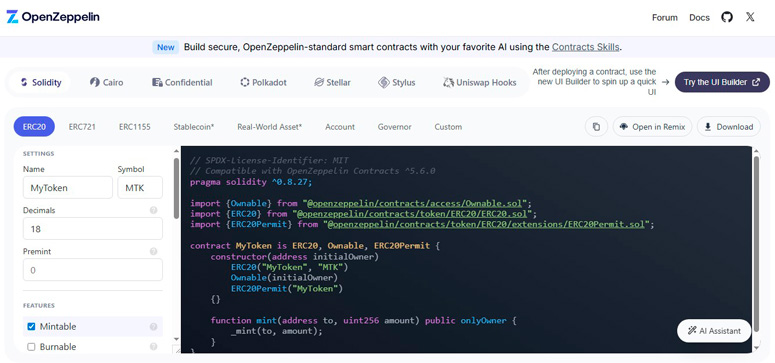Open the X social icon link
The height and width of the screenshot is (363, 775).
pyautogui.click(x=750, y=17)
